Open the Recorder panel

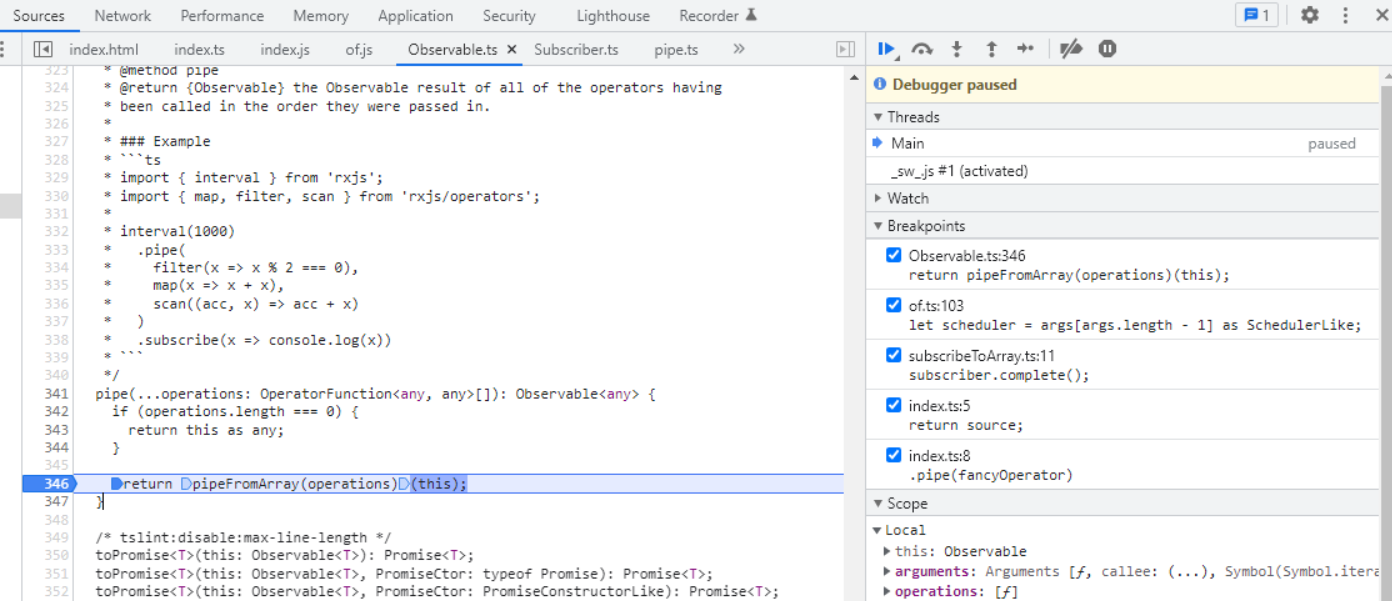[x=709, y=16]
